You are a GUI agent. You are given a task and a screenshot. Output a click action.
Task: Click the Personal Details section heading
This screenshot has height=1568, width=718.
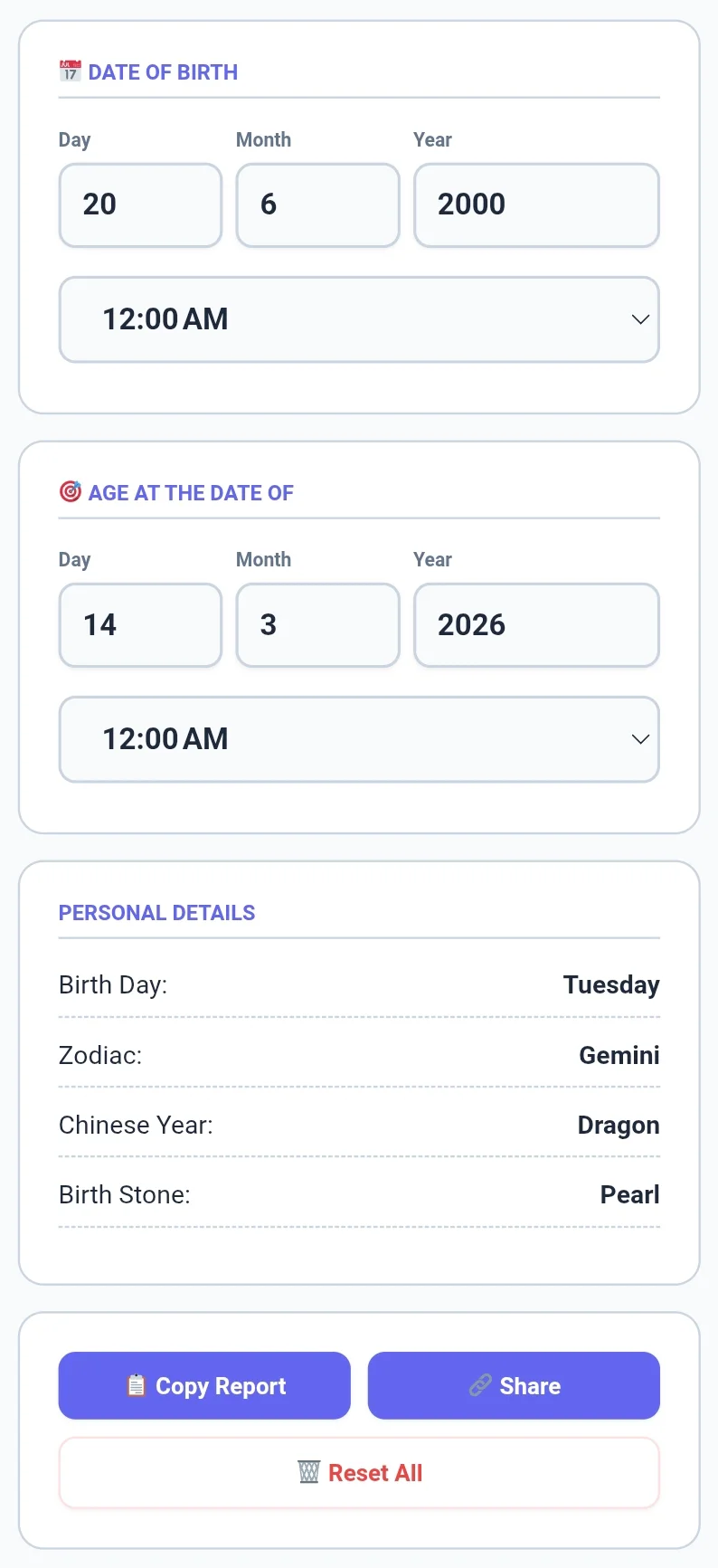pos(156,913)
